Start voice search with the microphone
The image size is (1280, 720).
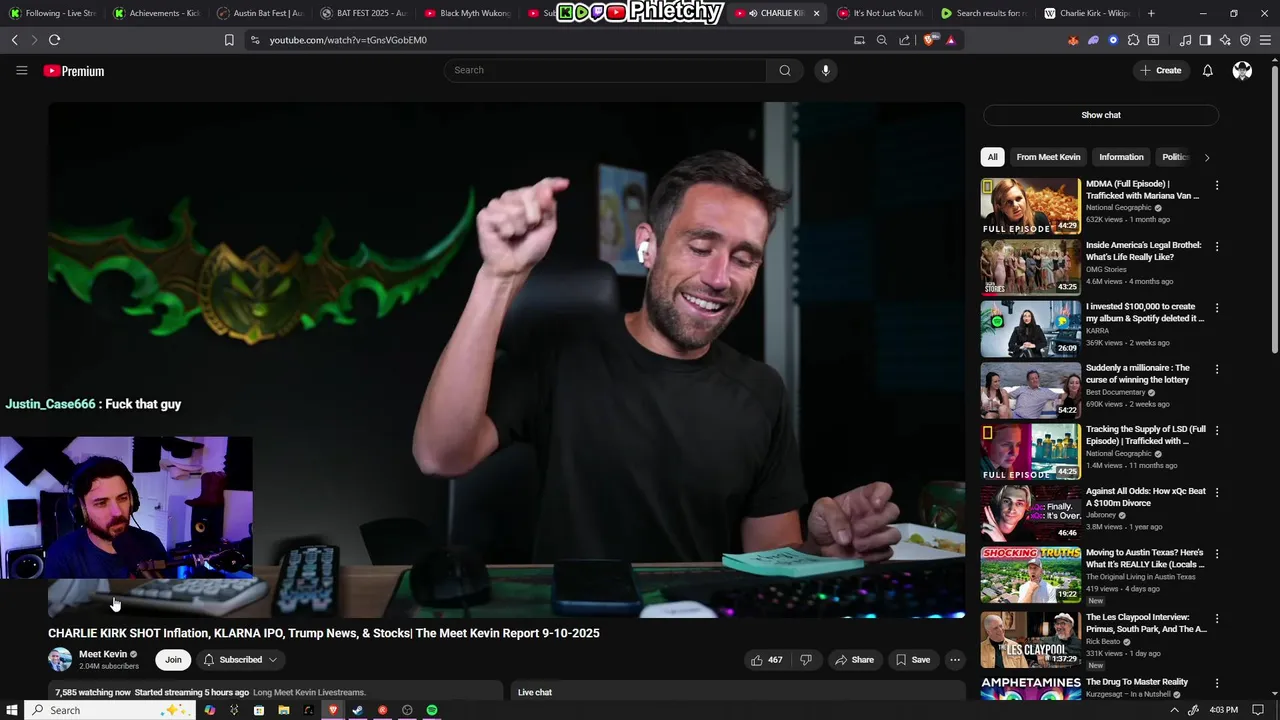click(x=825, y=70)
